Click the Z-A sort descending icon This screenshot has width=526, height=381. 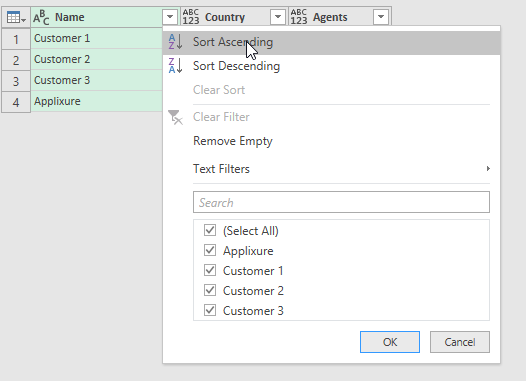pyautogui.click(x=175, y=66)
